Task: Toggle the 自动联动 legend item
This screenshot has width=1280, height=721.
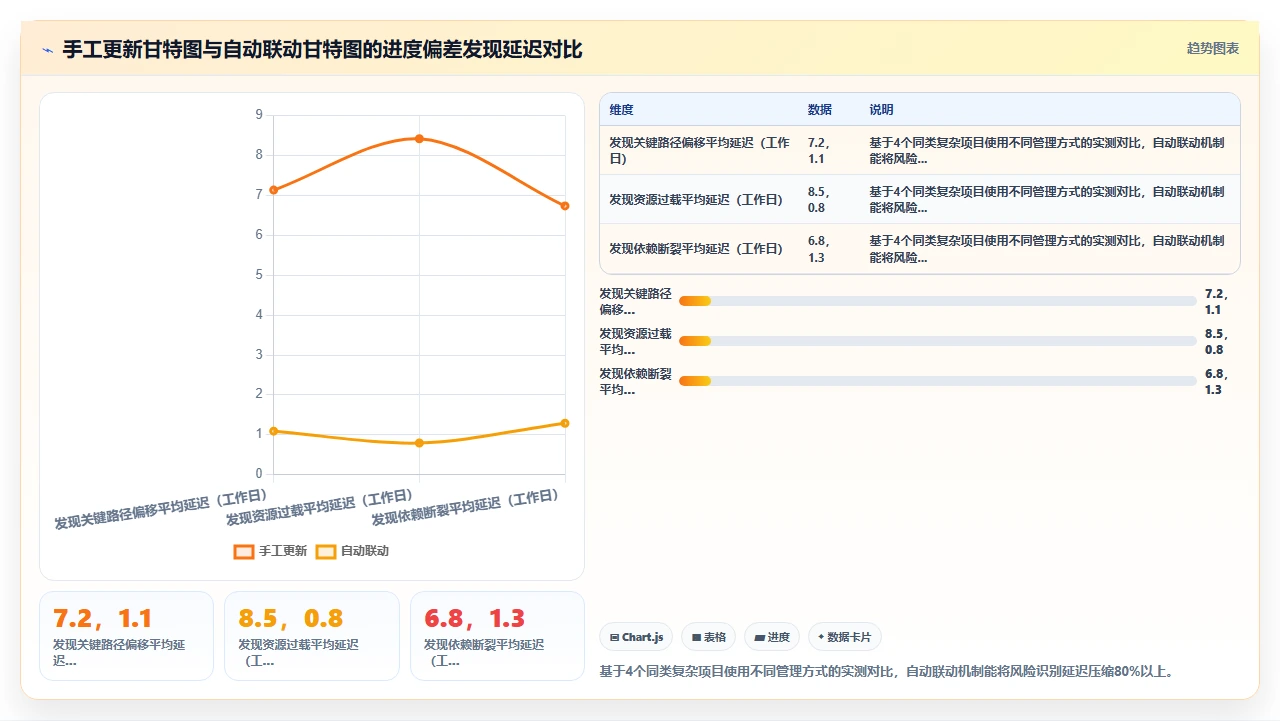Action: pyautogui.click(x=352, y=551)
